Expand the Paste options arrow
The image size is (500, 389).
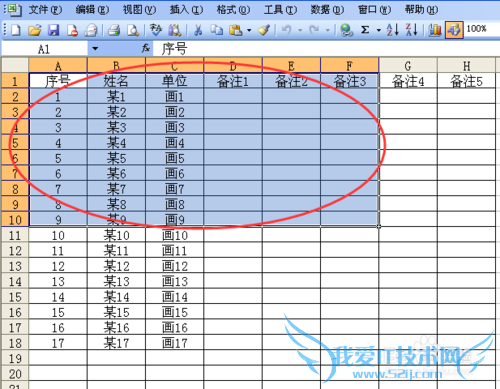249,30
